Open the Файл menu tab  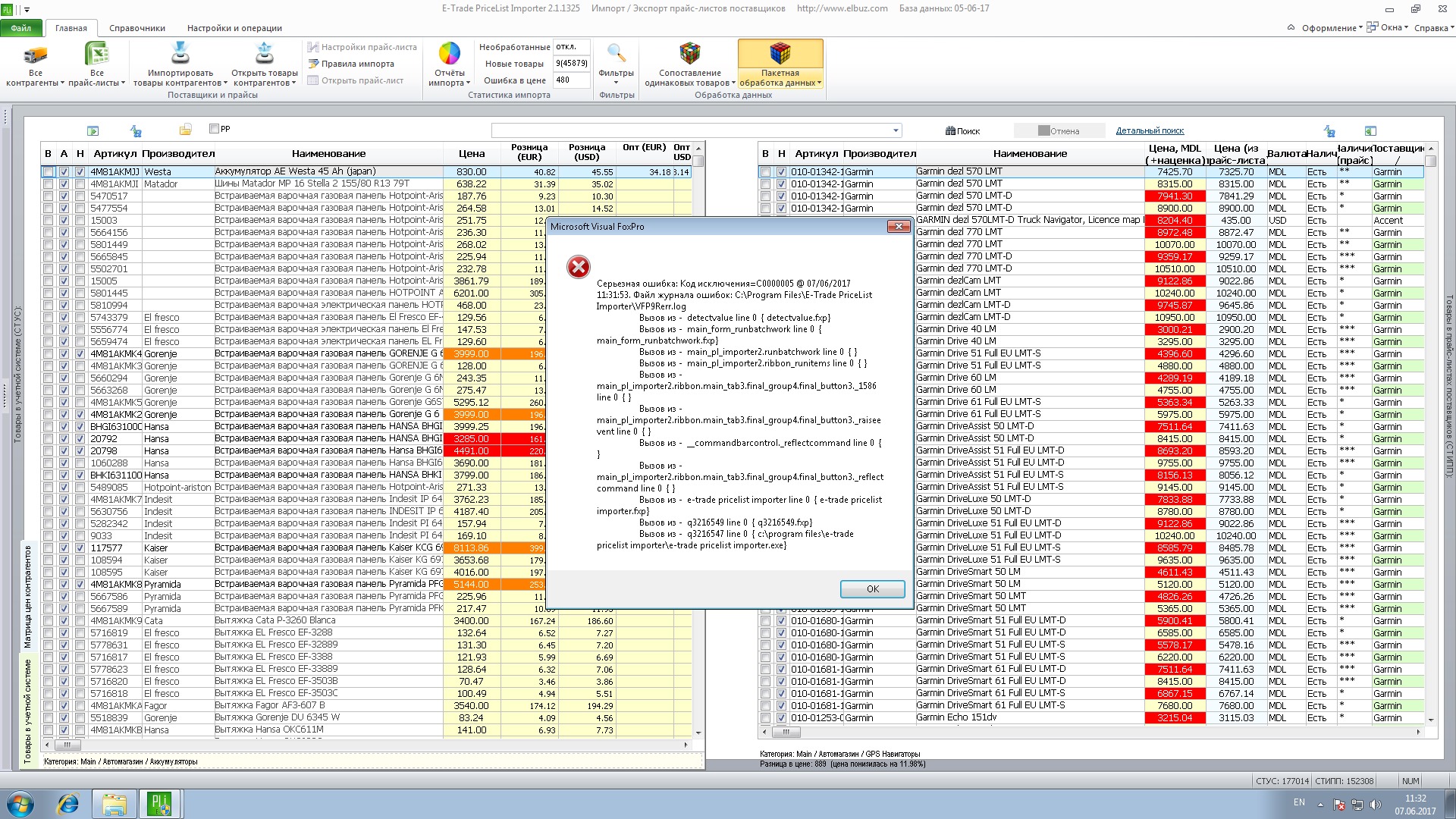pyautogui.click(x=21, y=28)
